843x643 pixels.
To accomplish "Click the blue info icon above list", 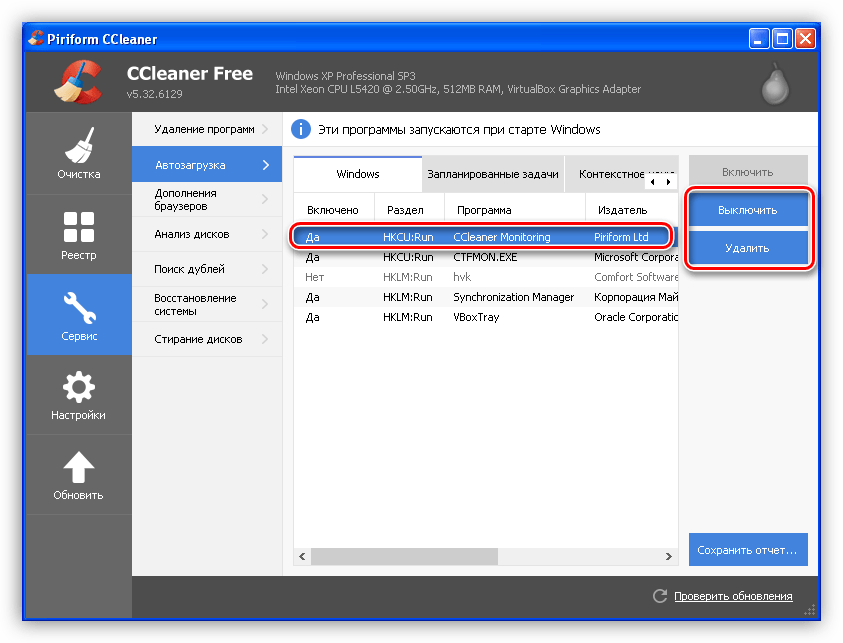I will [301, 129].
